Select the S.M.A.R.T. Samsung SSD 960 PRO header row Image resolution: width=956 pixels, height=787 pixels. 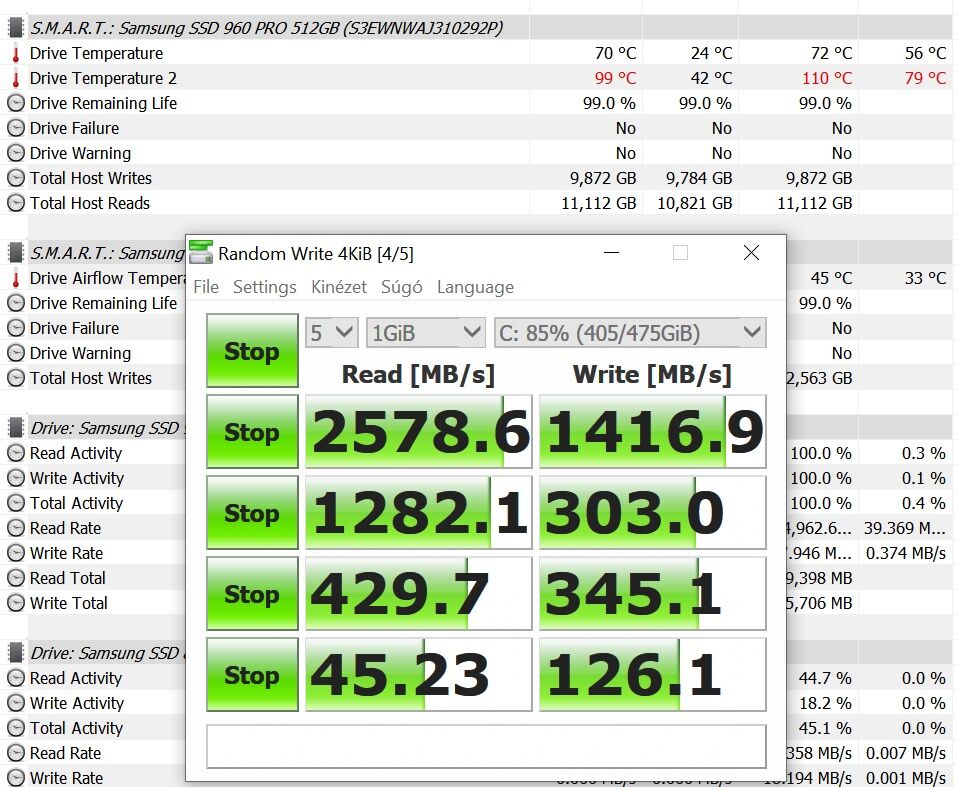(x=478, y=28)
